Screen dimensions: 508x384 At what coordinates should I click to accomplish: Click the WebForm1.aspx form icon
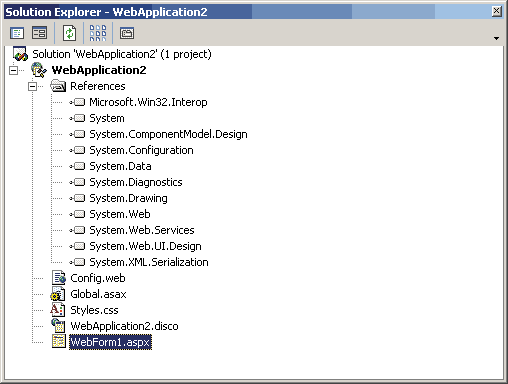click(x=59, y=342)
